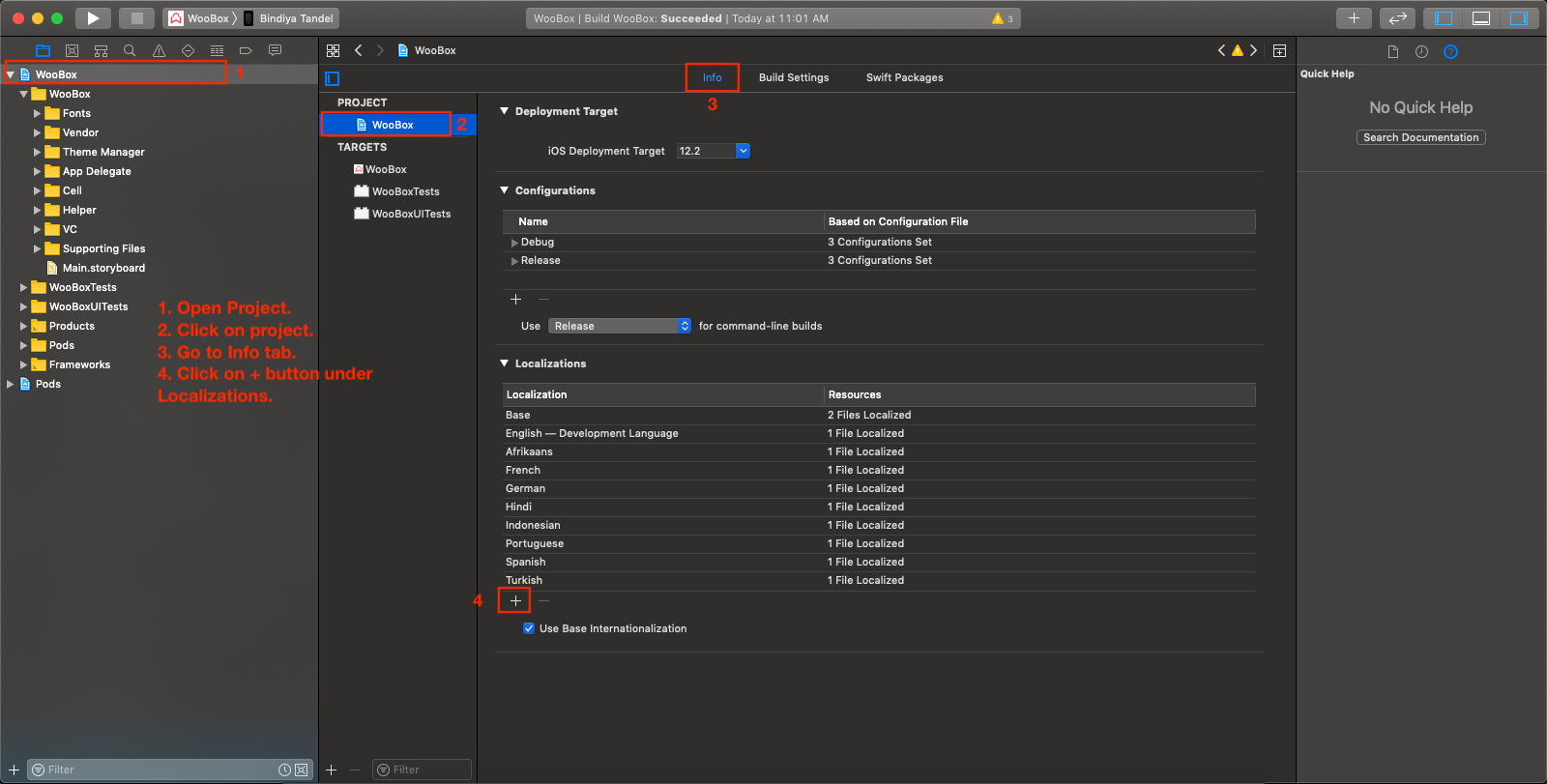This screenshot has width=1547, height=784.
Task: Stop the running build
Action: coord(136,18)
